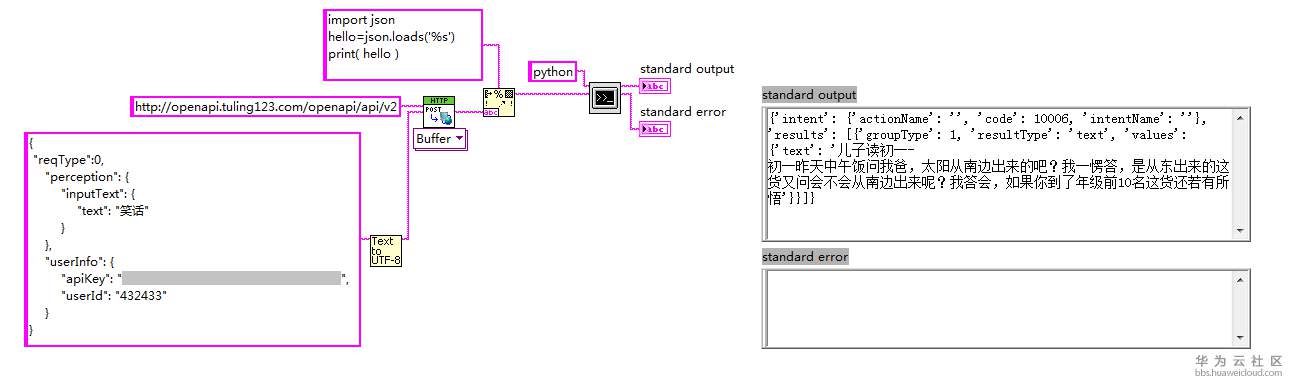Select 'standard output' label beside the terminal

(687, 69)
